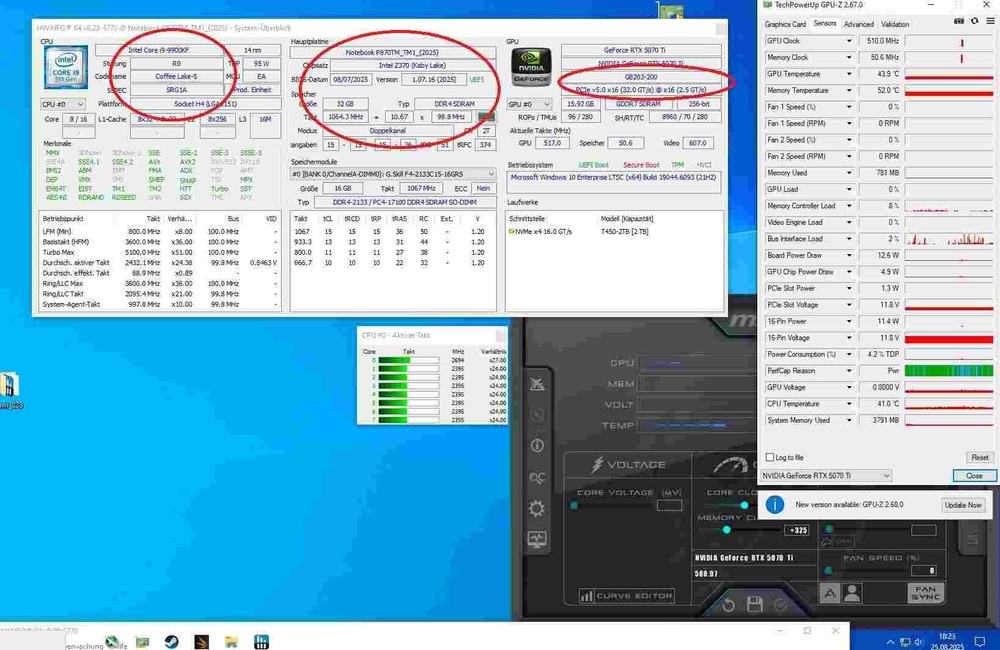Click the Fan Speed percentage value box
The height and width of the screenshot is (650, 1000).
click(x=923, y=570)
